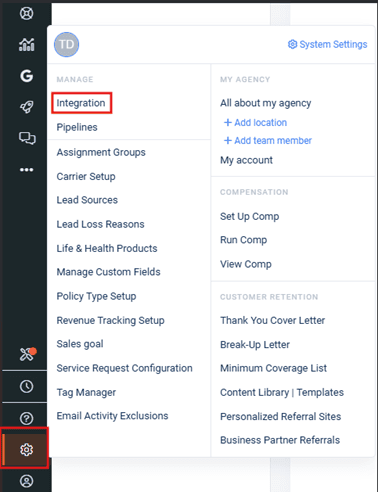Open the analytics chart icon
378x492 pixels.
click(26, 44)
